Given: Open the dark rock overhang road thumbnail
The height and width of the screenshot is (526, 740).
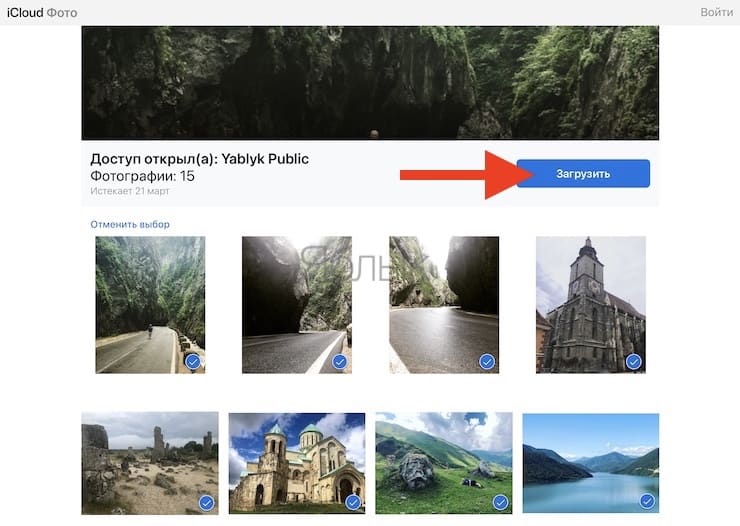Looking at the screenshot, I should [x=297, y=305].
